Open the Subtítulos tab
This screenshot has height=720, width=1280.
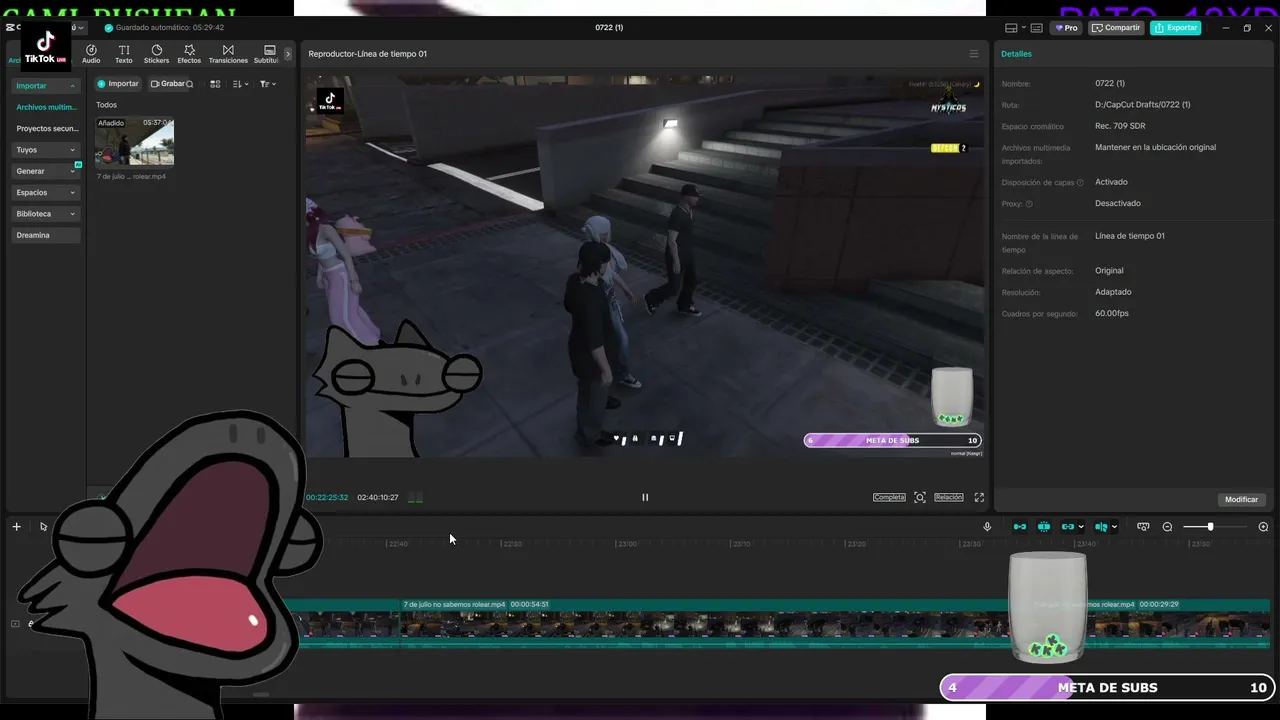click(x=267, y=54)
